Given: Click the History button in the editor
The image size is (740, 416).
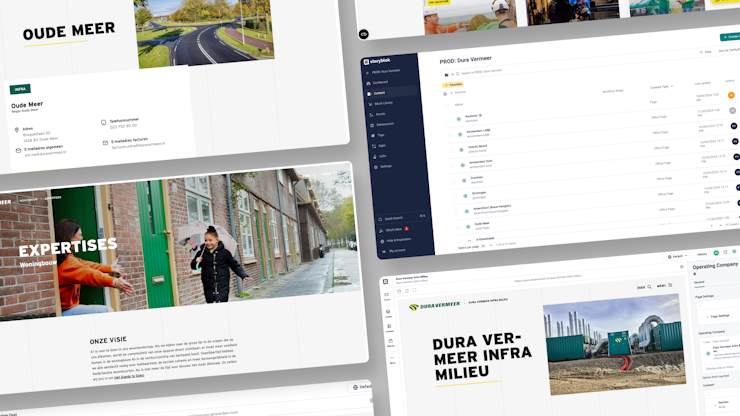Looking at the screenshot, I should [x=702, y=255].
